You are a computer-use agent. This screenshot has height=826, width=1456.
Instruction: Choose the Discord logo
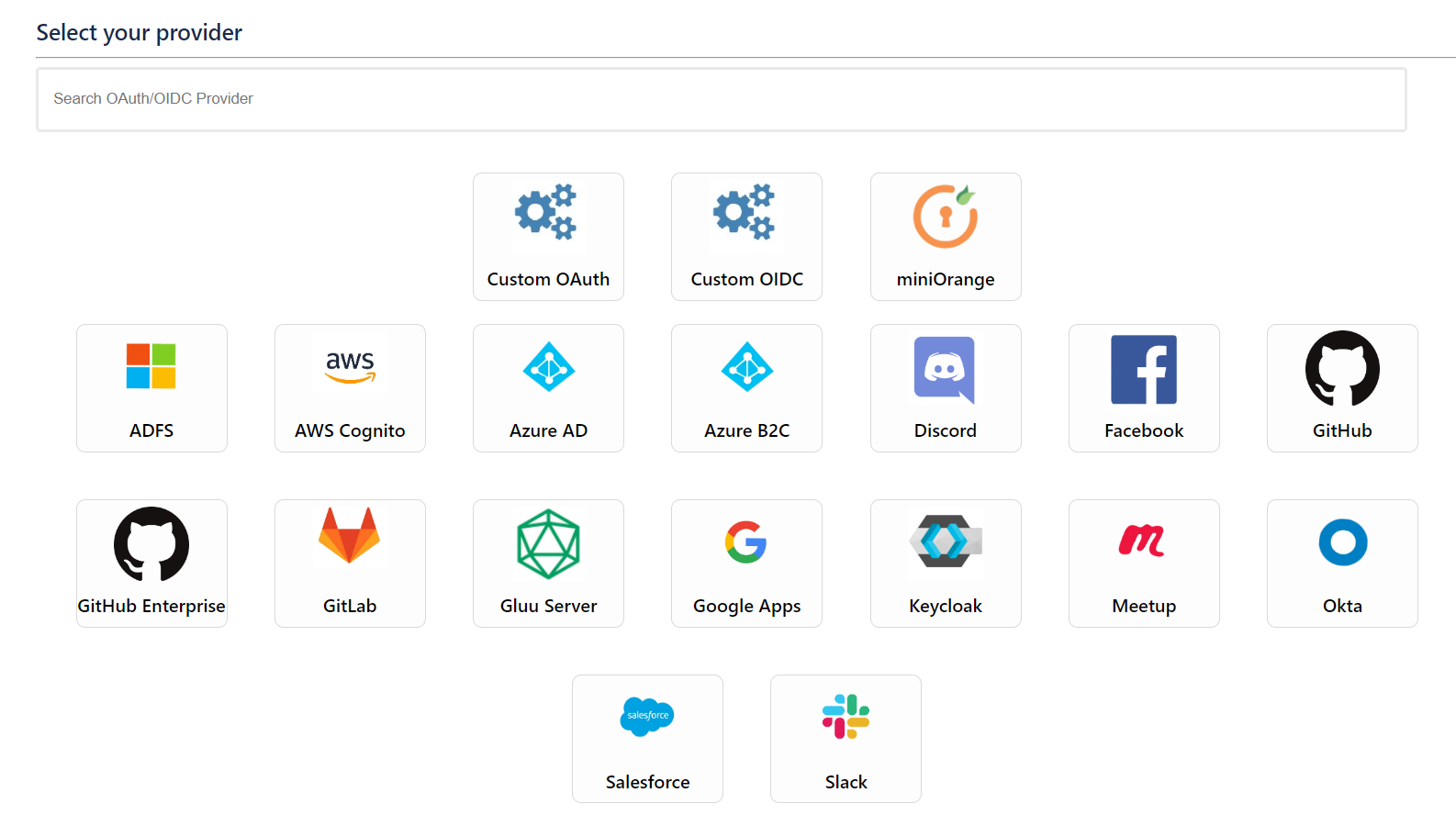click(x=945, y=370)
